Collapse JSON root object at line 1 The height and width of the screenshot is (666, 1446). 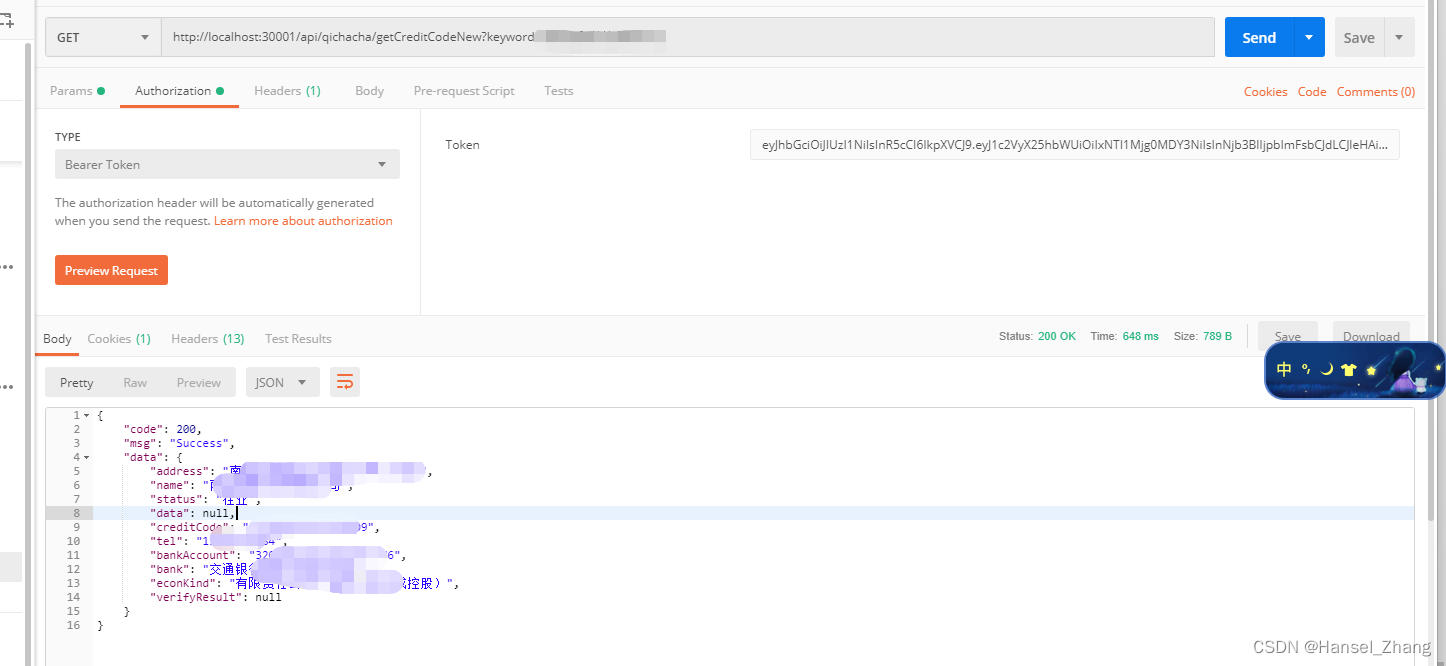click(87, 415)
